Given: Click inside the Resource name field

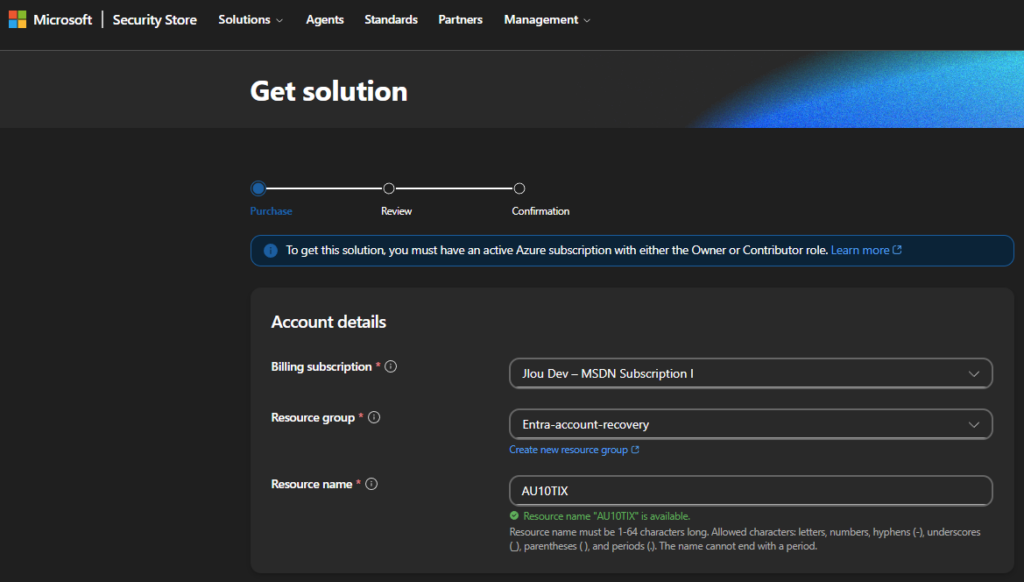Looking at the screenshot, I should pos(750,491).
